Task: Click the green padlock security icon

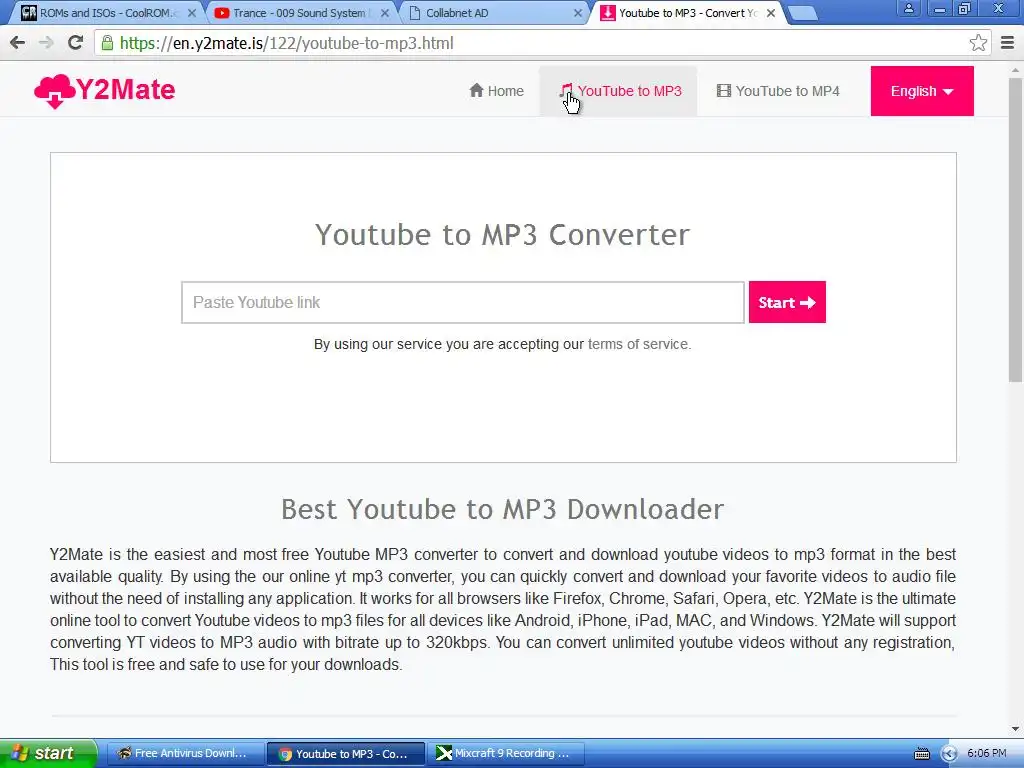Action: coord(108,43)
